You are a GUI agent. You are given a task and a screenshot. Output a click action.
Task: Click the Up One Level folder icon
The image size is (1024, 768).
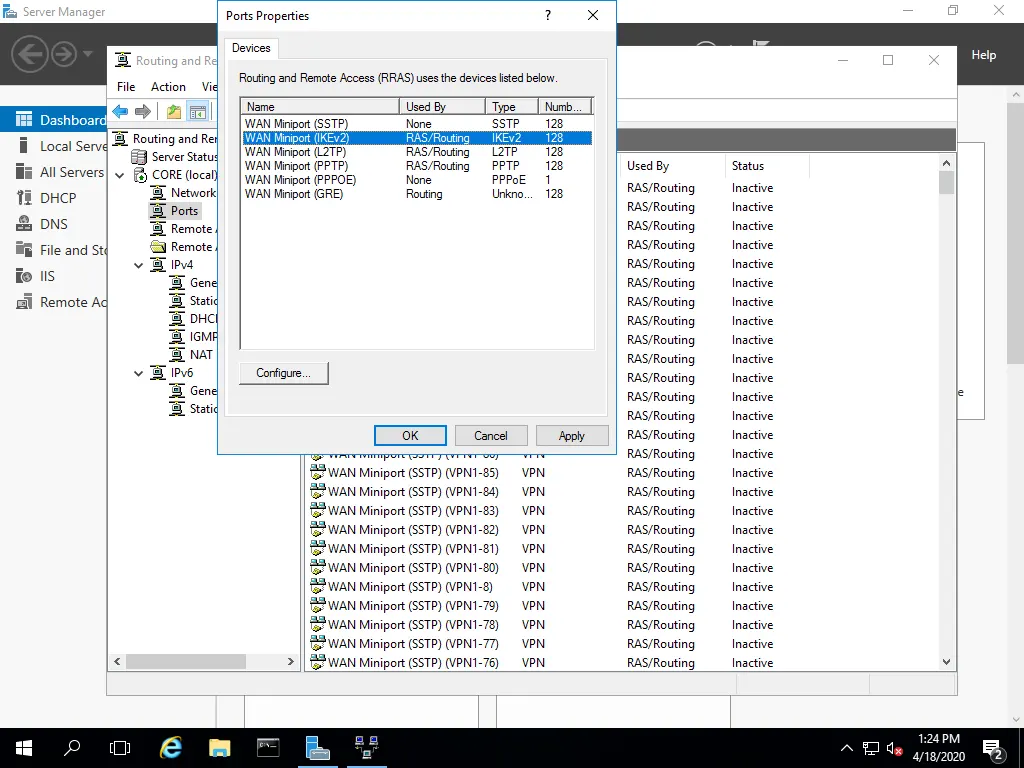pyautogui.click(x=174, y=112)
